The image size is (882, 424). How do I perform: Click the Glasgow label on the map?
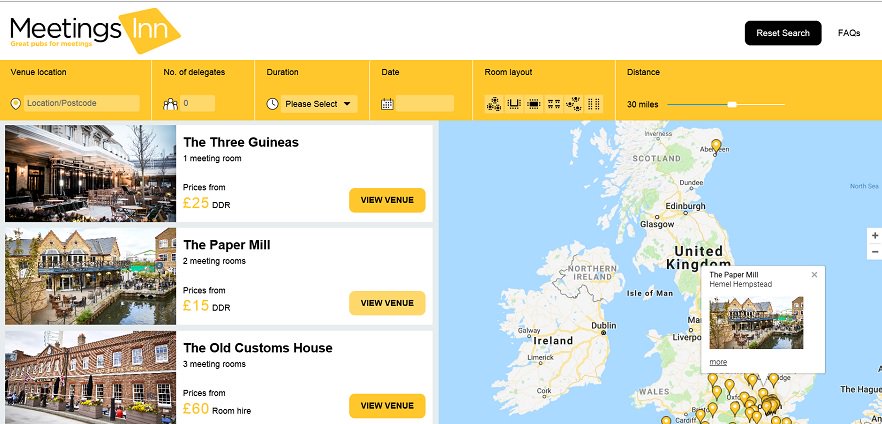pyautogui.click(x=657, y=224)
